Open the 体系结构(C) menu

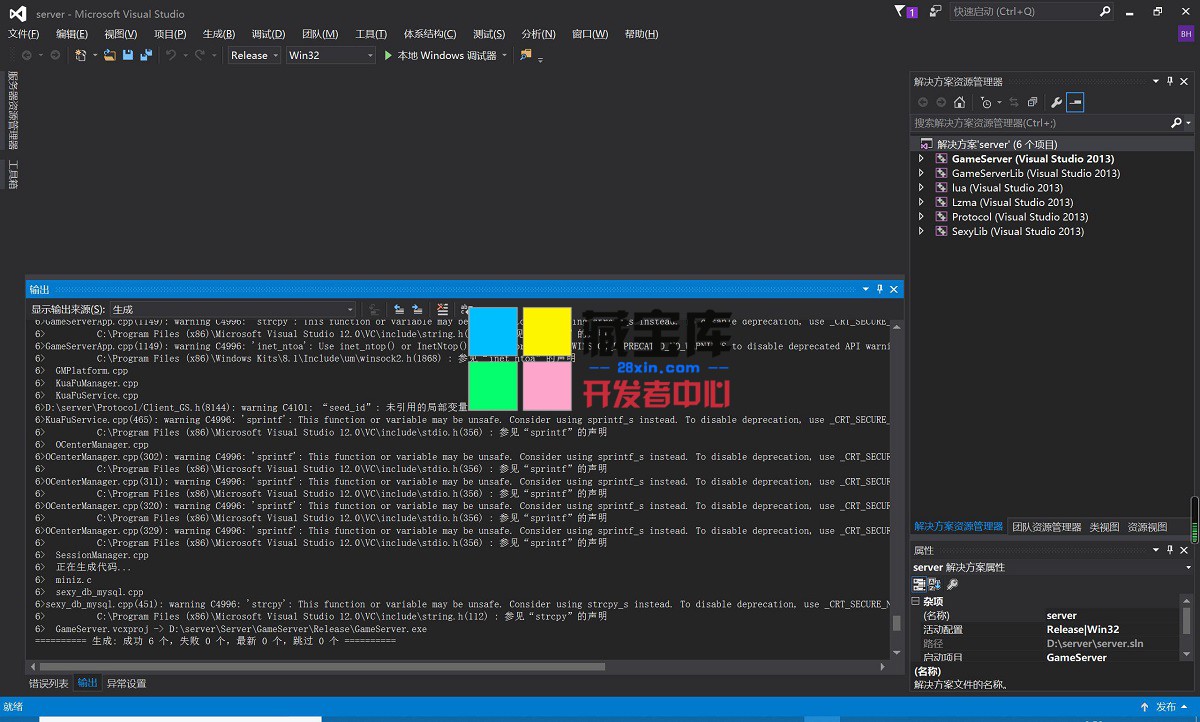[x=430, y=34]
